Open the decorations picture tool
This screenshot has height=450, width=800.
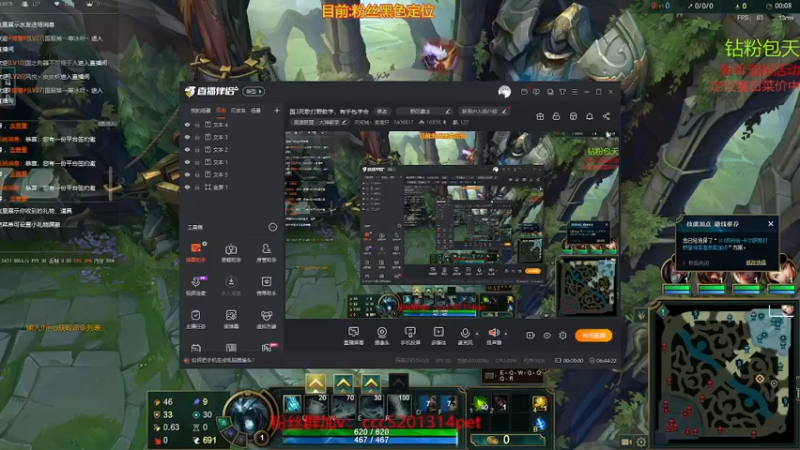click(x=231, y=319)
